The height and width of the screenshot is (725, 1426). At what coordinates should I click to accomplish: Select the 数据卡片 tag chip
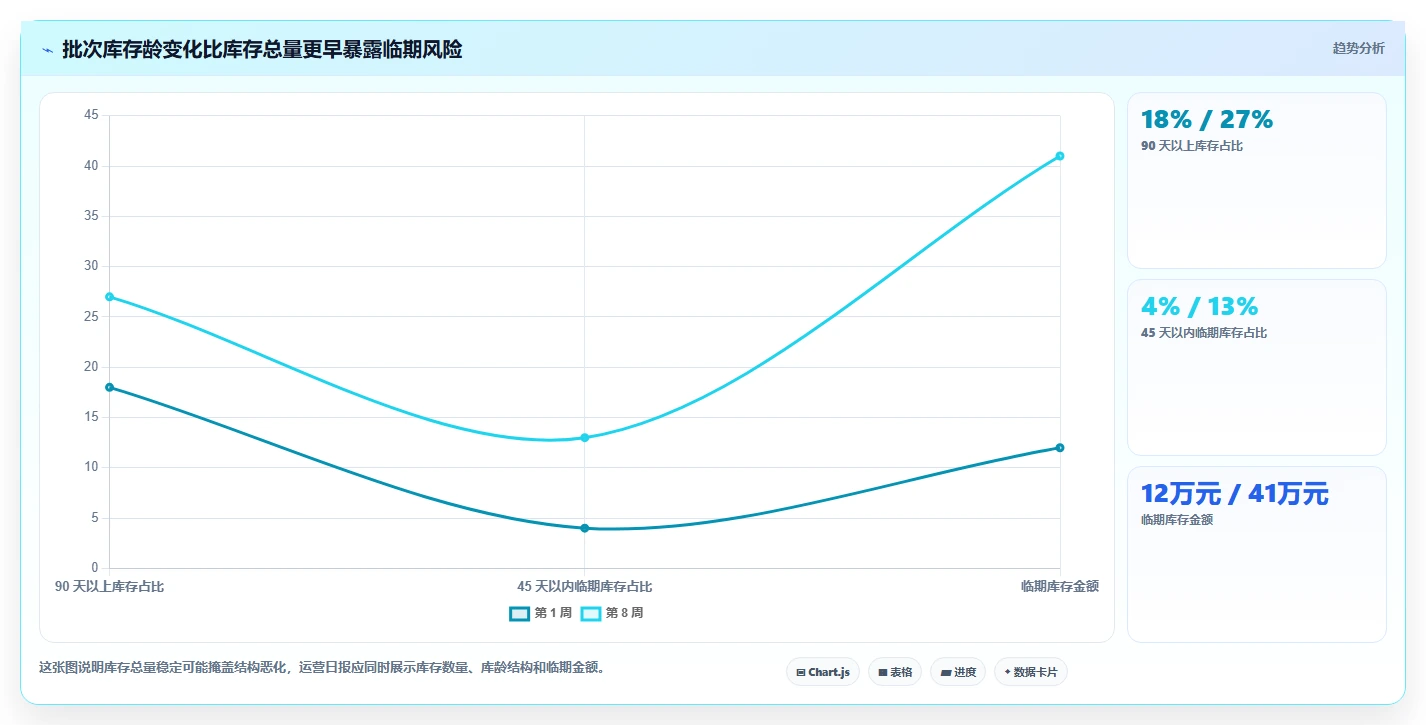tap(1031, 672)
